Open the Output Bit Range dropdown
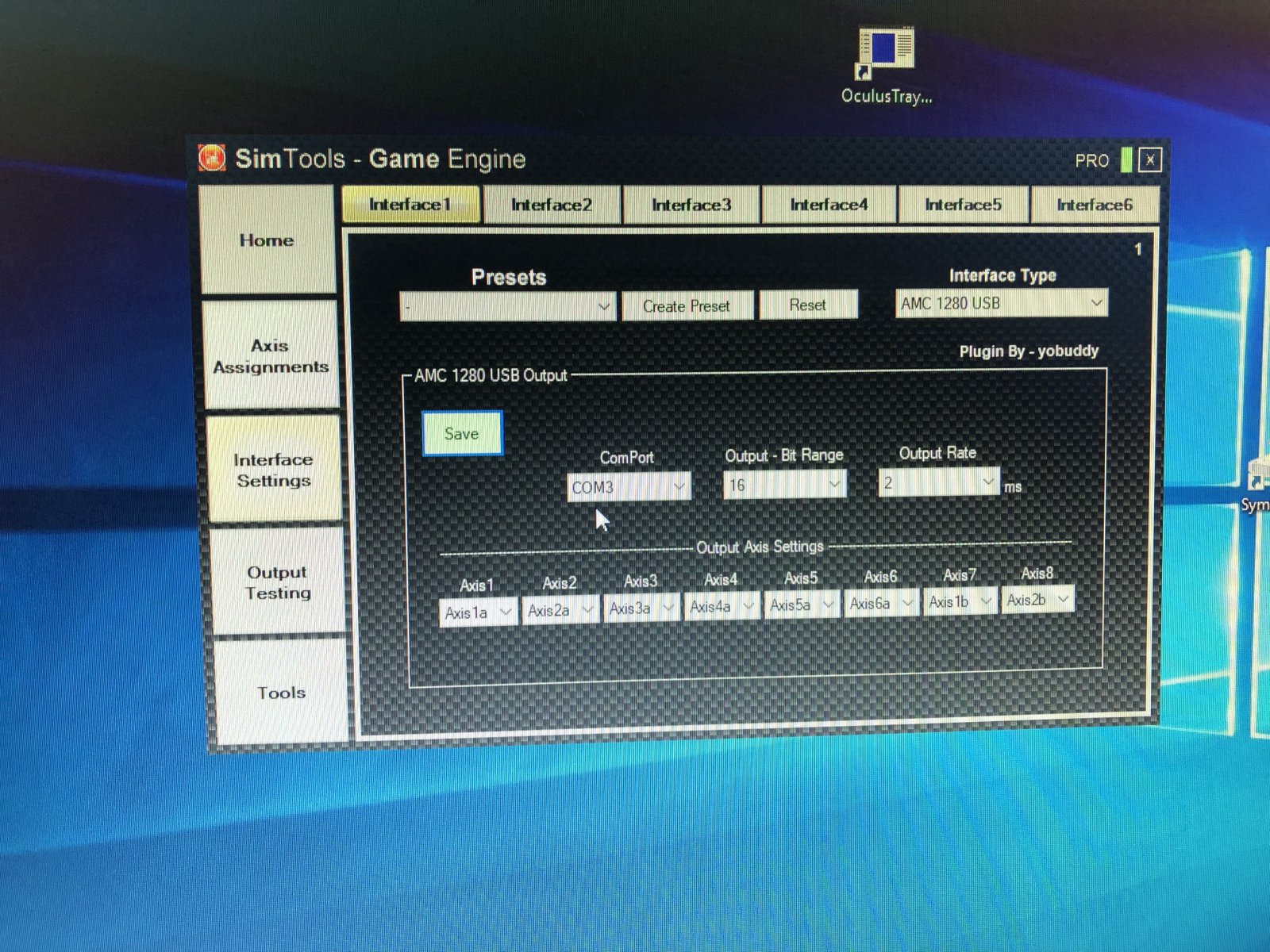Image resolution: width=1270 pixels, height=952 pixels. 784,484
